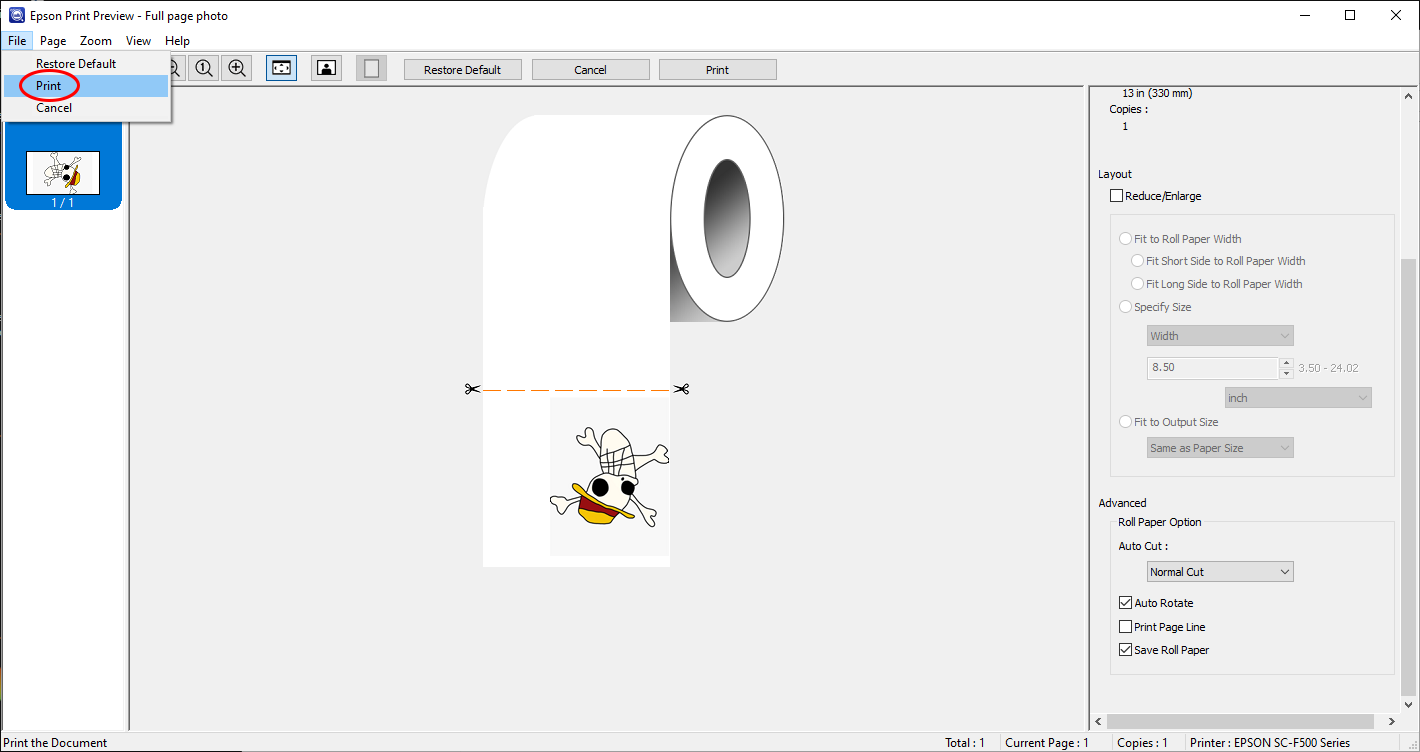Screen dimensions: 1420x752
Task: Click the horizontal scrollbar left arrow
Action: click(x=1099, y=721)
